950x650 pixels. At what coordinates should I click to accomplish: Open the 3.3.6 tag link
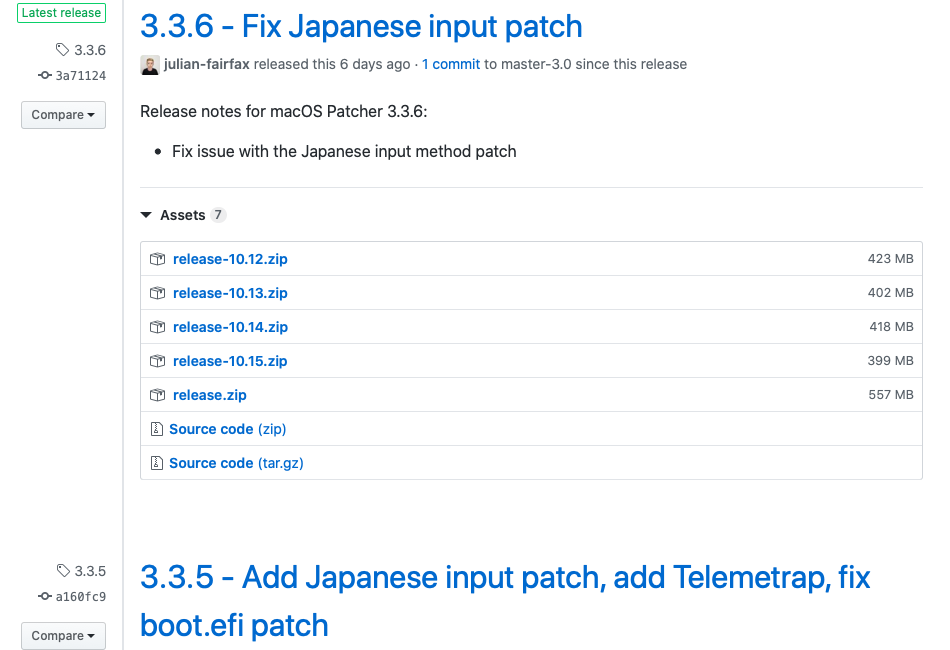[x=88, y=50]
